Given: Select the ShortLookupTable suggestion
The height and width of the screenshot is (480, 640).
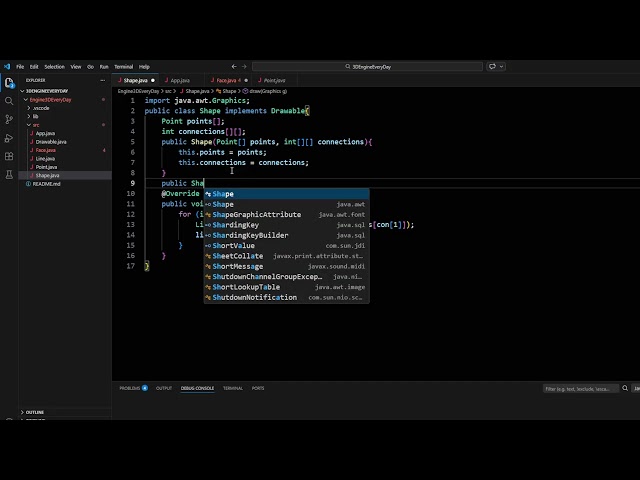Looking at the screenshot, I should [287, 287].
